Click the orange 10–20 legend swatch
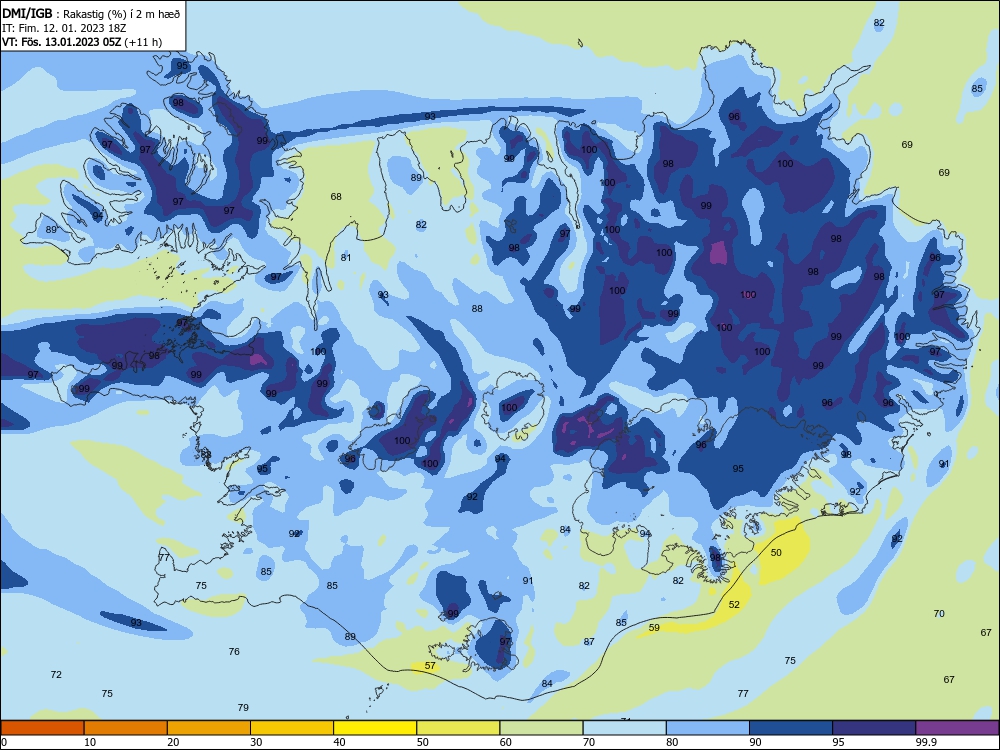The height and width of the screenshot is (750, 1000). [126, 728]
